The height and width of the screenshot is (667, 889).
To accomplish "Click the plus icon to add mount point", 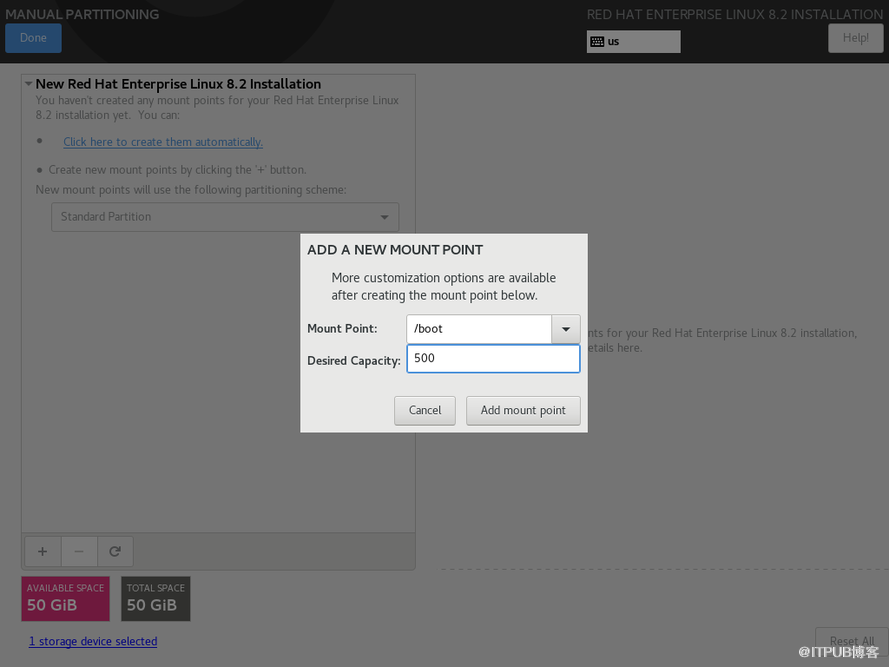I will click(42, 551).
